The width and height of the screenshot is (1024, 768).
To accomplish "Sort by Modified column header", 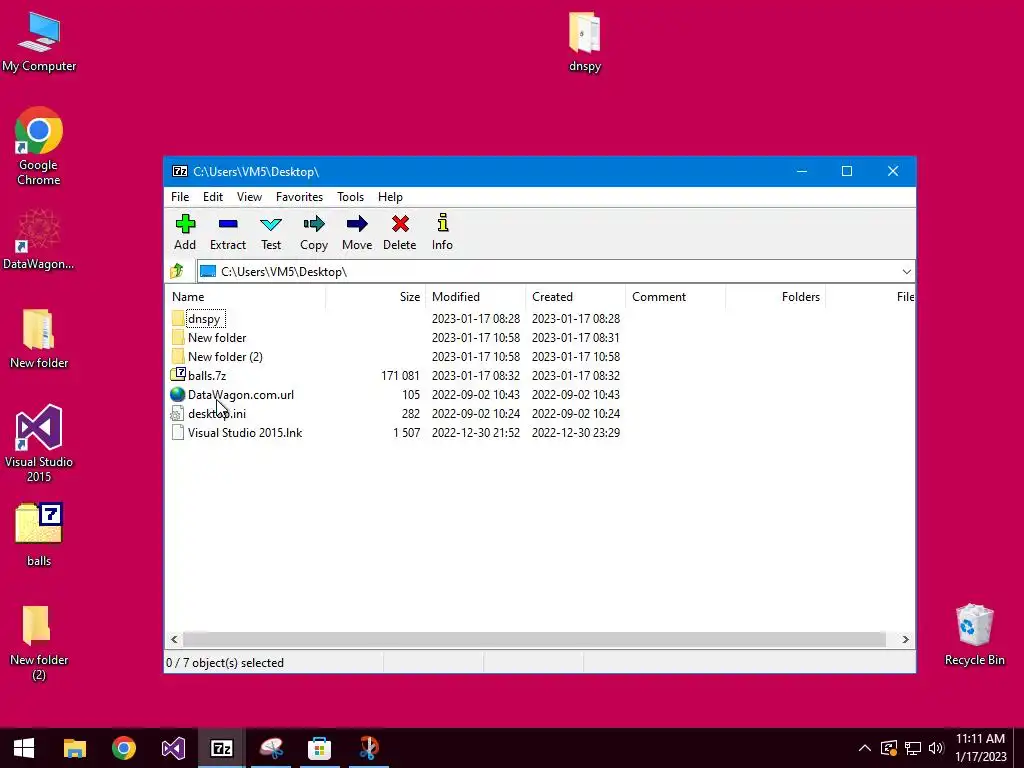I will pyautogui.click(x=475, y=296).
